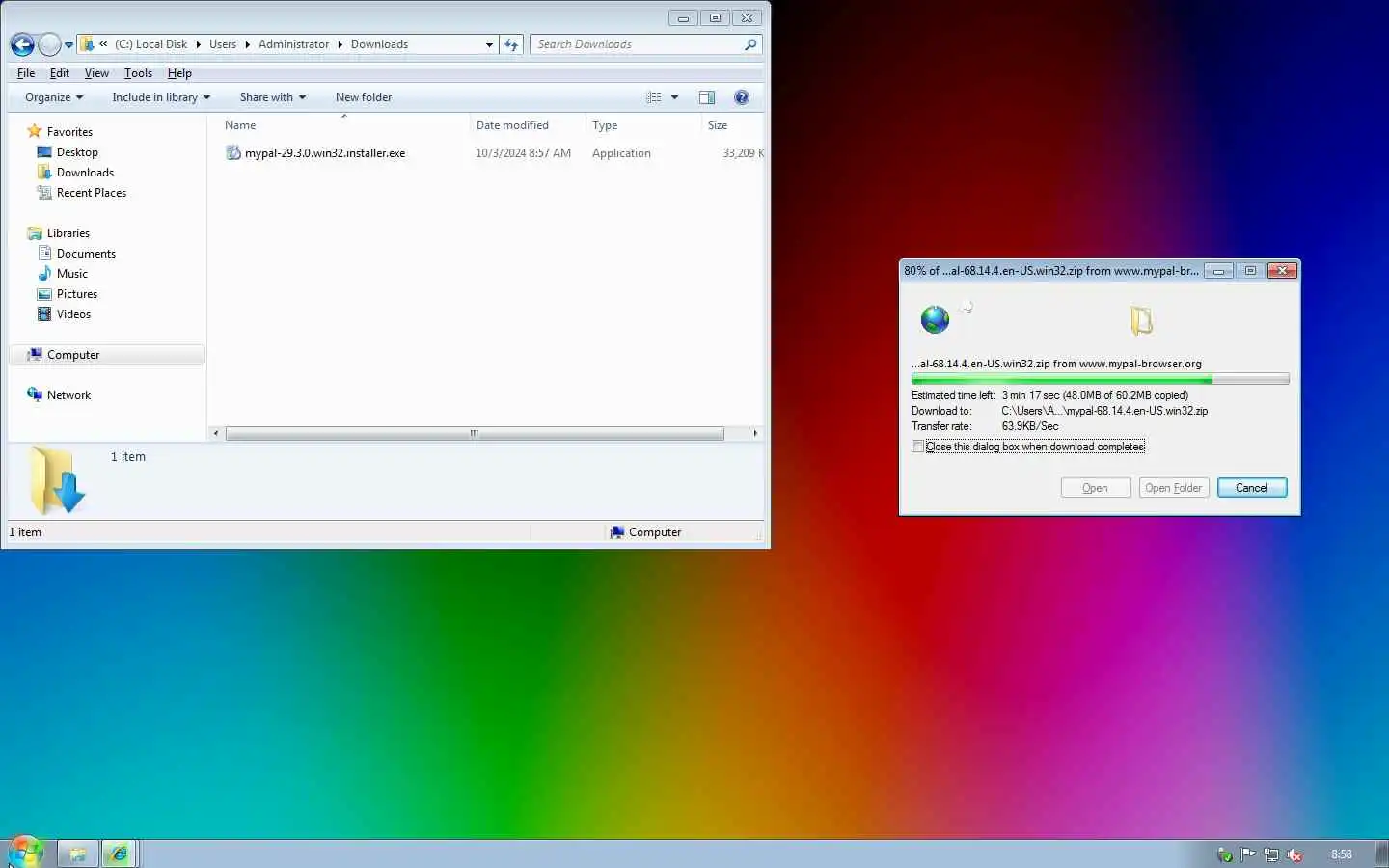
Task: Click Computer icon in Explorer status bar
Action: click(617, 532)
